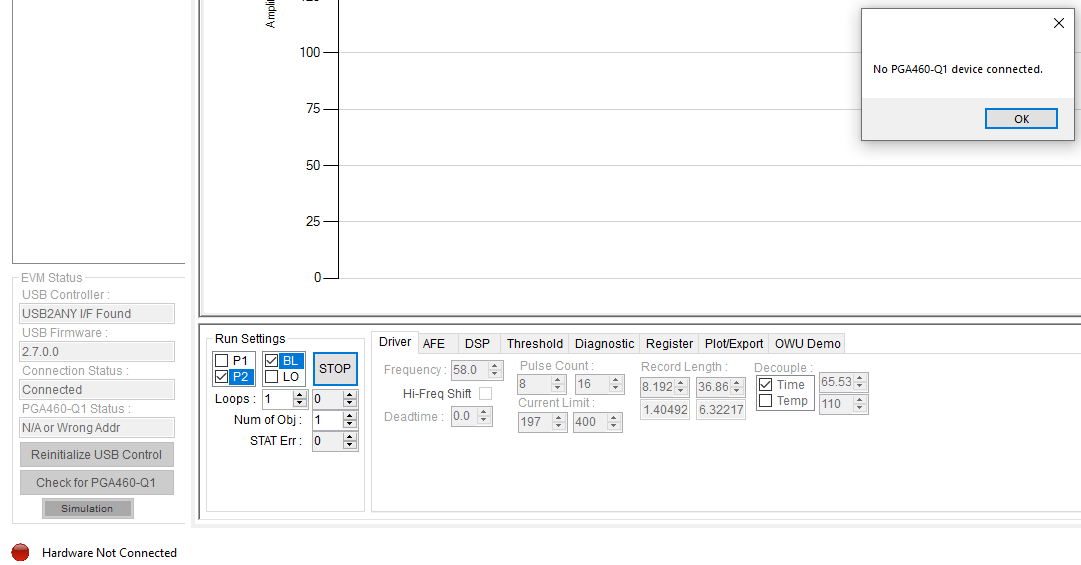1081x565 pixels.
Task: Click the Deadtime 0.0 stepper arrows
Action: tap(484, 416)
